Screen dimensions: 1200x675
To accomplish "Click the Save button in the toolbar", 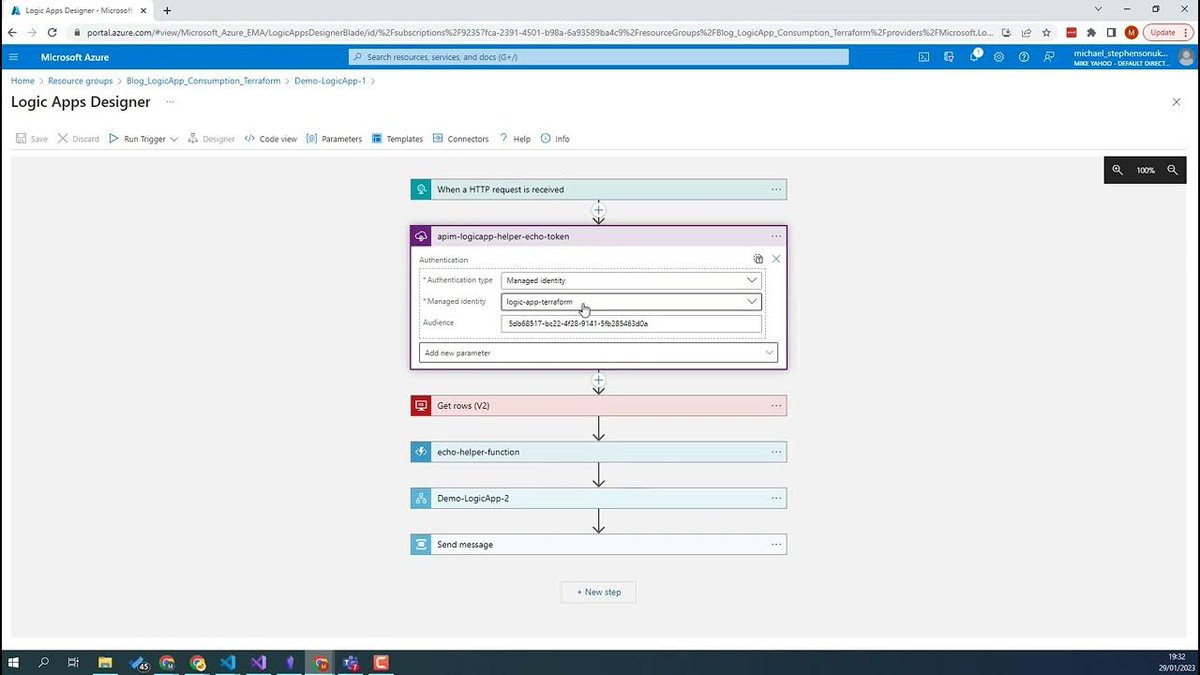I will (x=32, y=138).
